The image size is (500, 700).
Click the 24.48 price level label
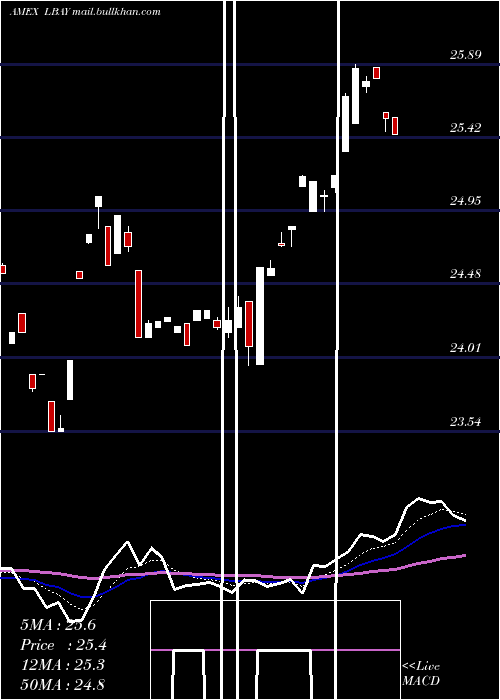click(x=466, y=274)
